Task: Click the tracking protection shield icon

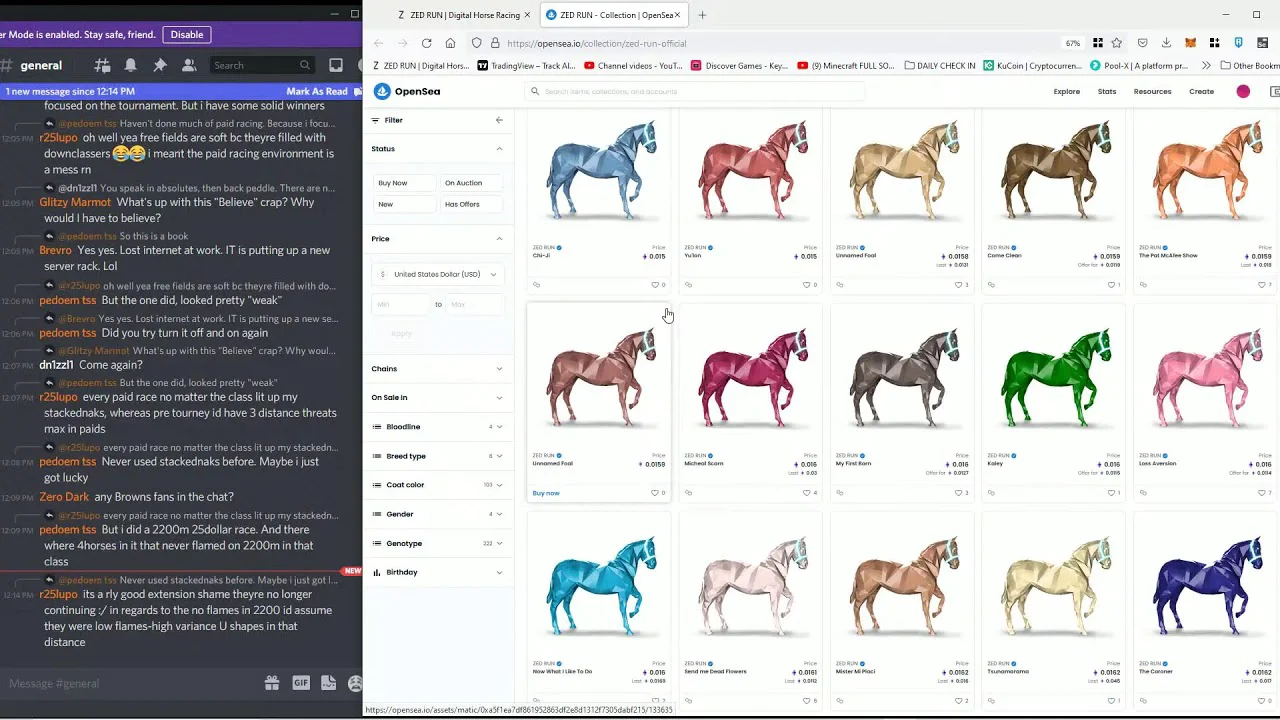Action: click(477, 43)
